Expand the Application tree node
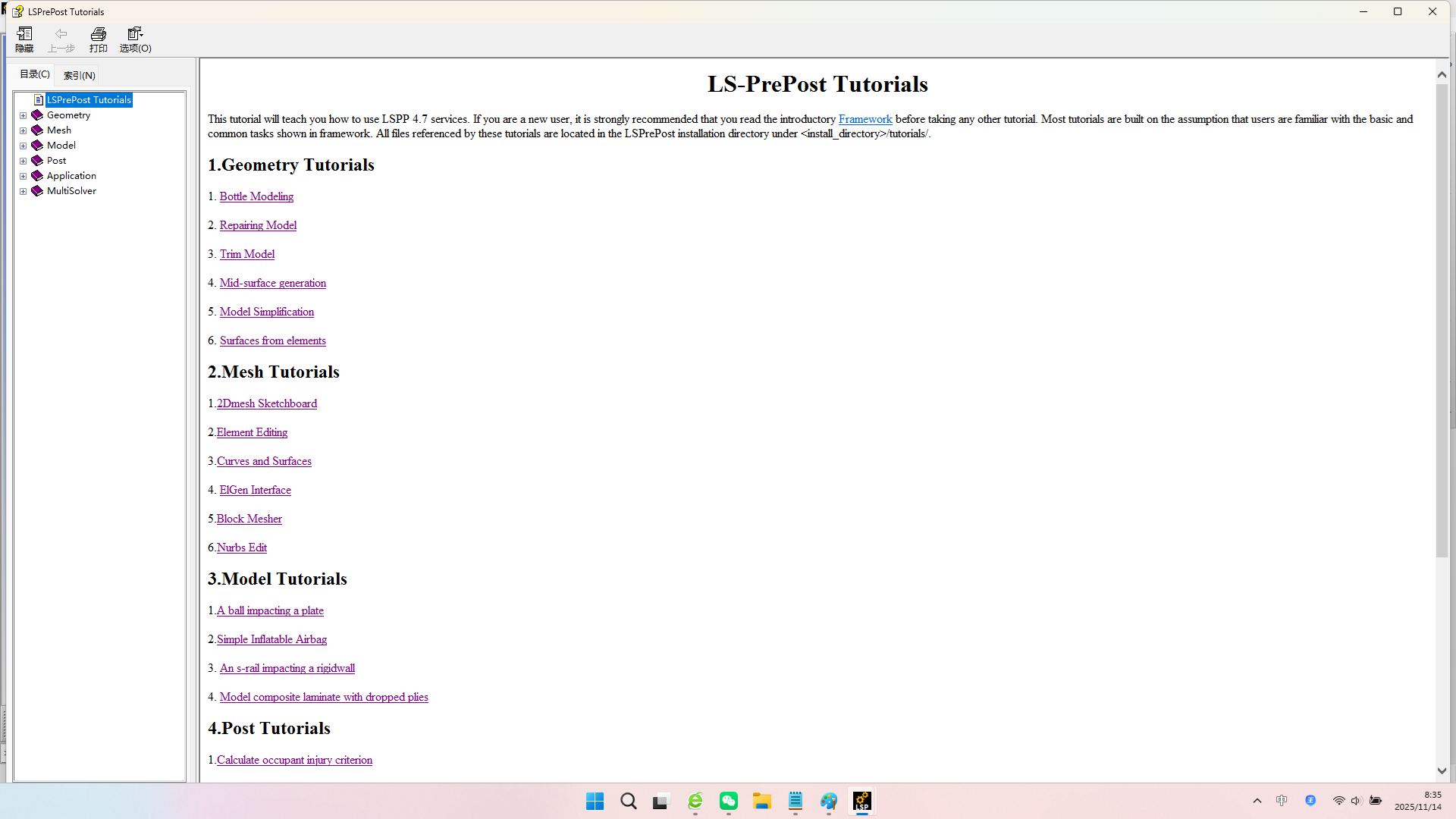Viewport: 1456px width, 819px height. (24, 176)
